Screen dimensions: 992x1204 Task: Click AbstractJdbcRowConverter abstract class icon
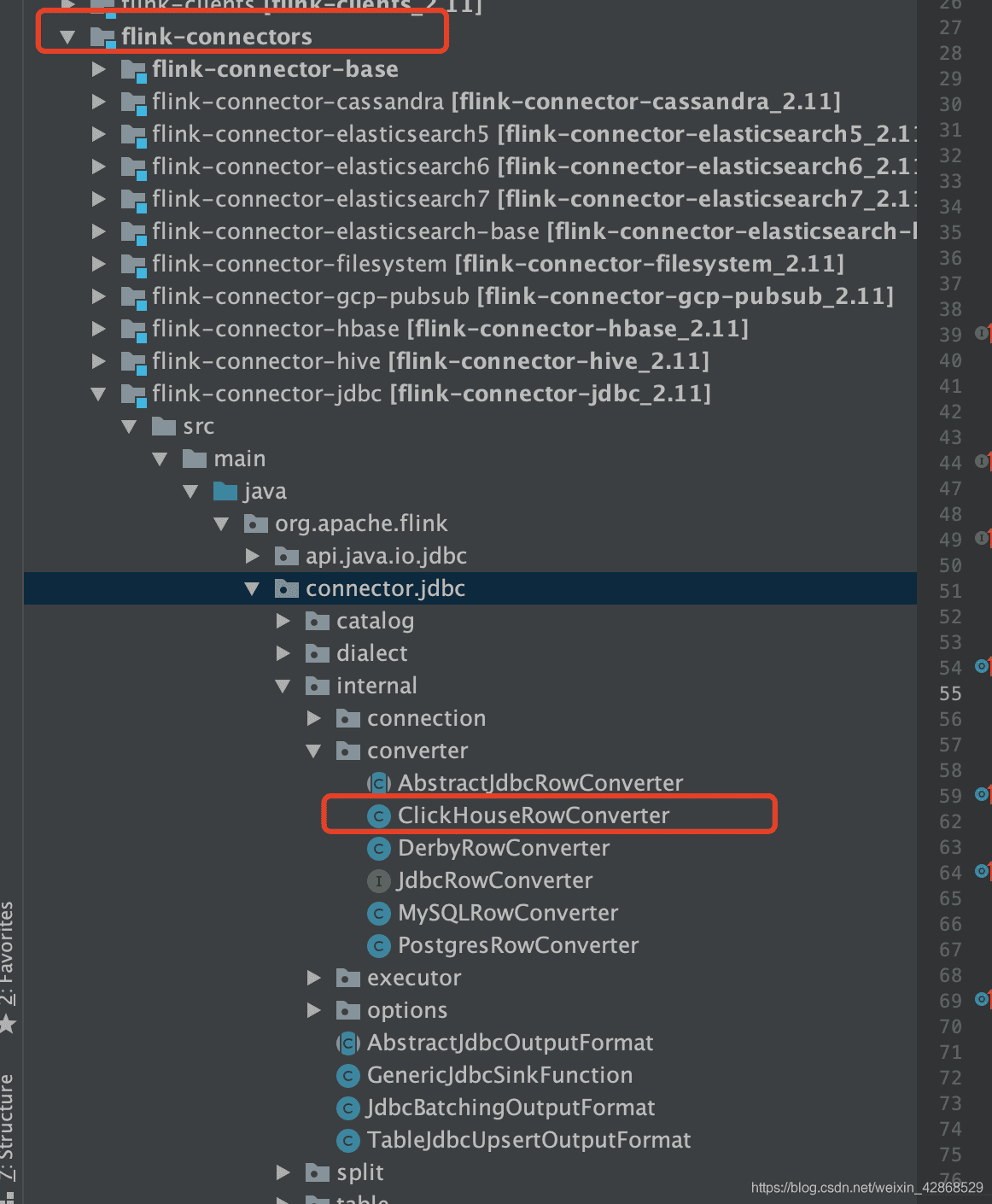point(379,783)
